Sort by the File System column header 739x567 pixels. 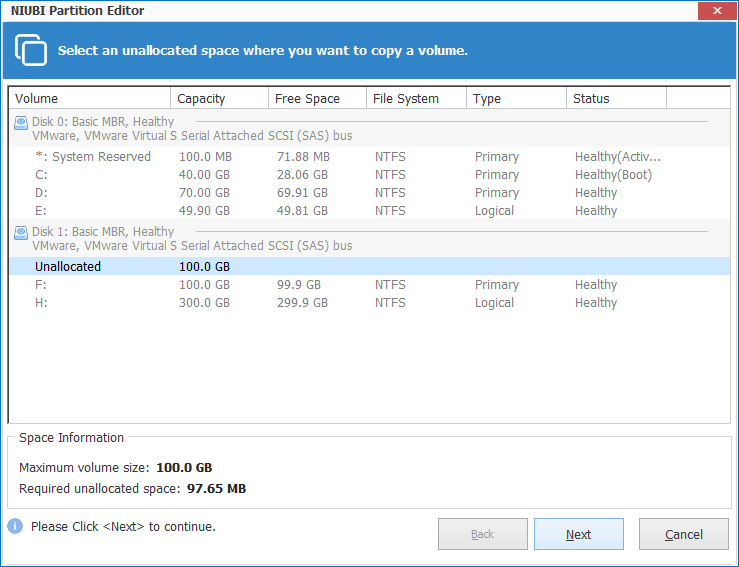(x=416, y=98)
